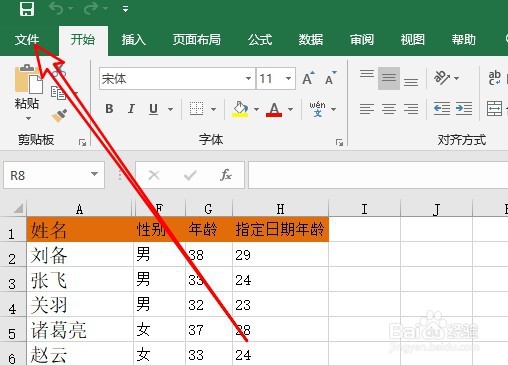Screen dimensions: 508x365
Task: Toggle Middle Align icon
Action: [389, 78]
